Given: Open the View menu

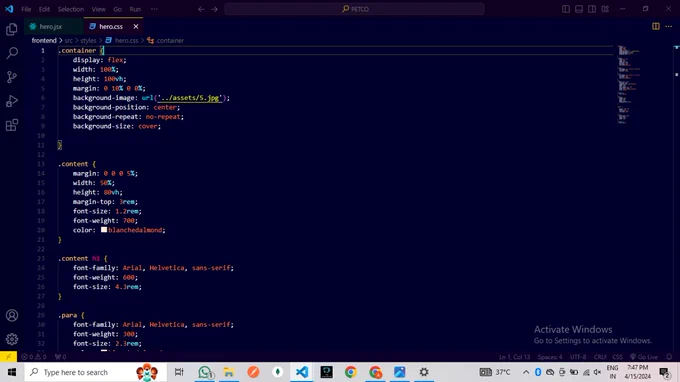Looking at the screenshot, I should click(98, 9).
